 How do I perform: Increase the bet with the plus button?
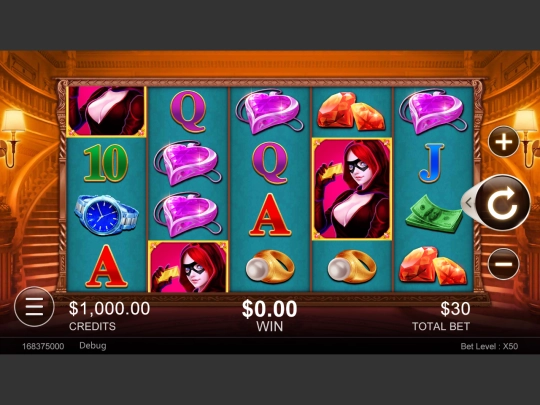(x=503, y=142)
